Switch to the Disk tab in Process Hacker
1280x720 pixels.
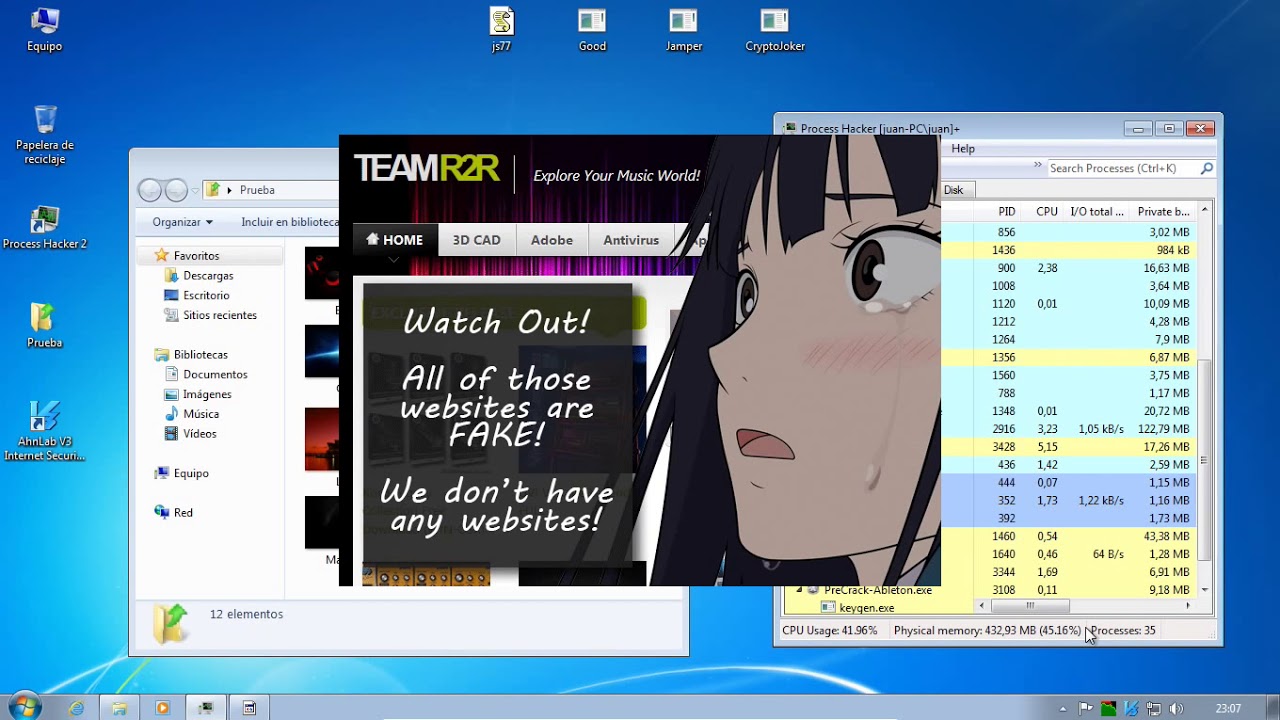953,190
